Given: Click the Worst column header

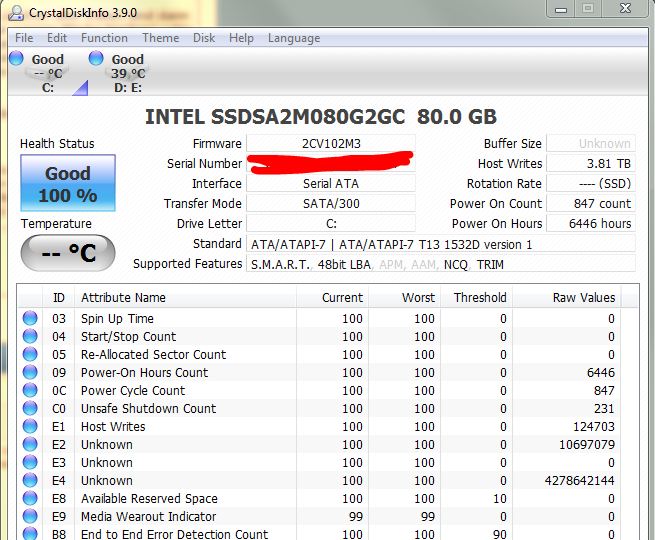Looking at the screenshot, I should coord(404,297).
